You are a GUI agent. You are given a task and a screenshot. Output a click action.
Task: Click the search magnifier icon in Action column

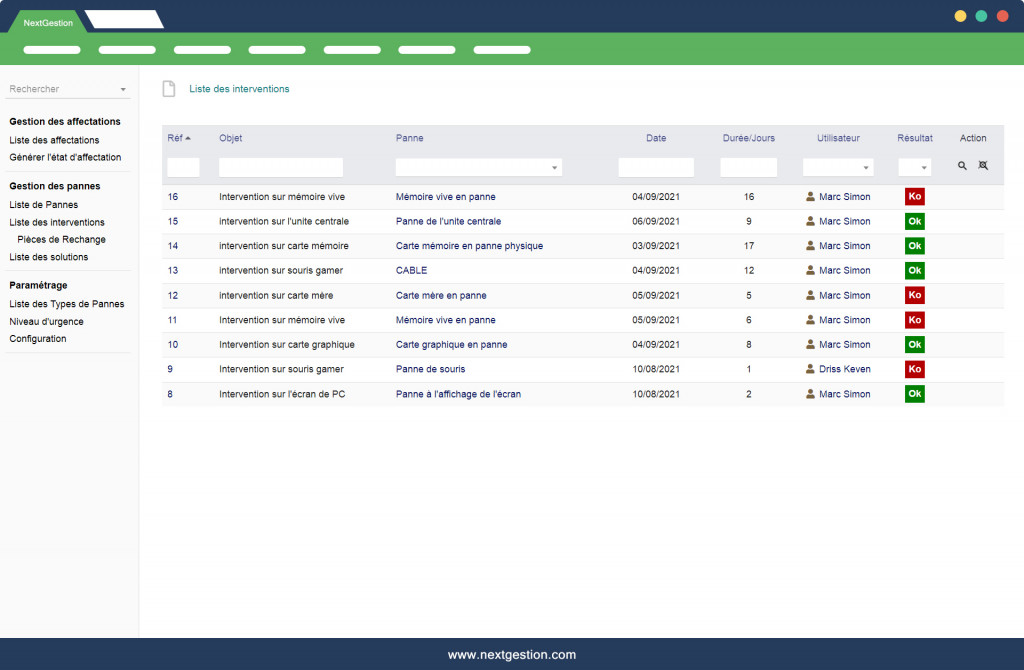click(962, 166)
